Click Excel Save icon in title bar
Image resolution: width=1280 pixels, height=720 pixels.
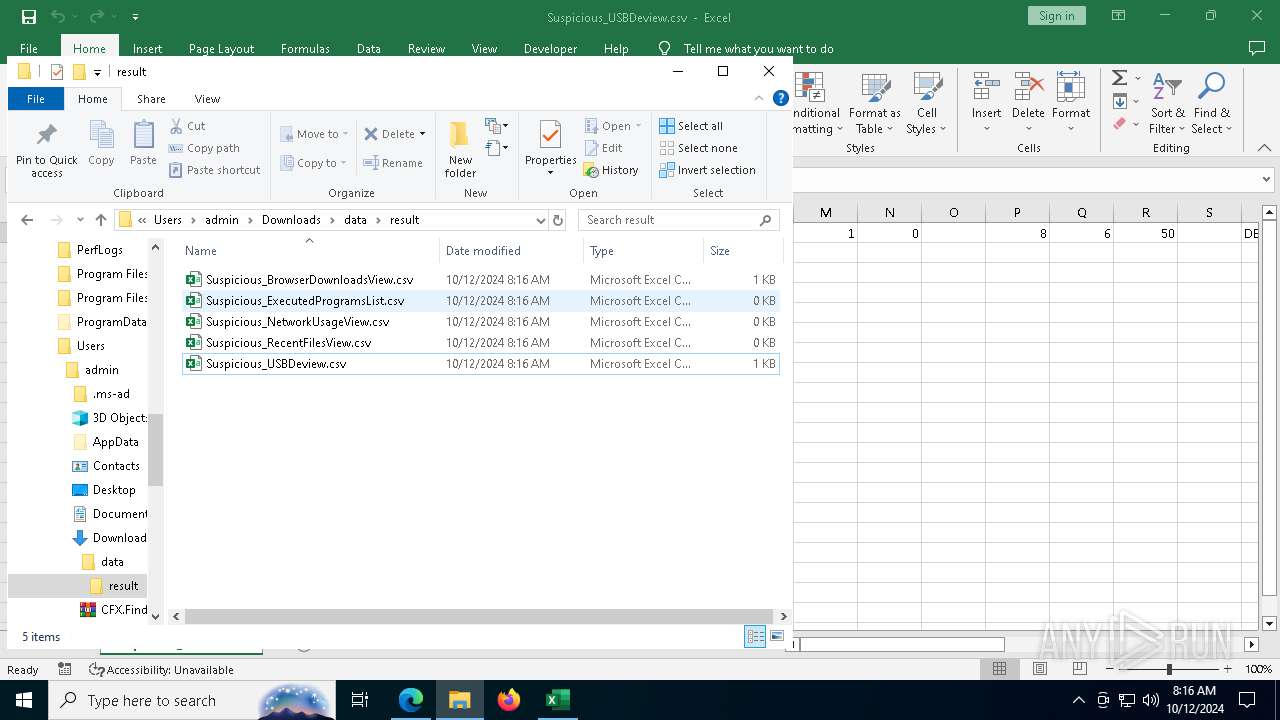click(28, 16)
